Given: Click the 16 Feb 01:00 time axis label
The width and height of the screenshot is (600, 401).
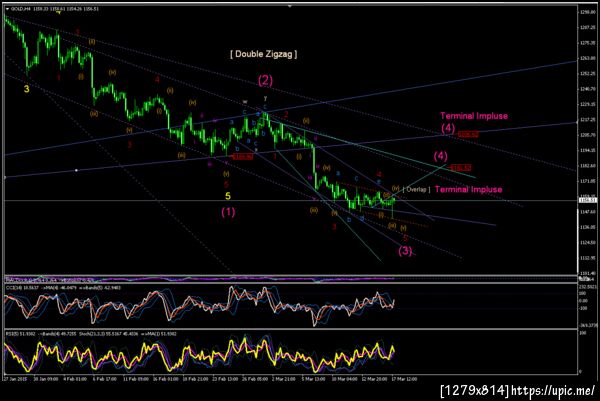Looking at the screenshot, I should point(165,379).
